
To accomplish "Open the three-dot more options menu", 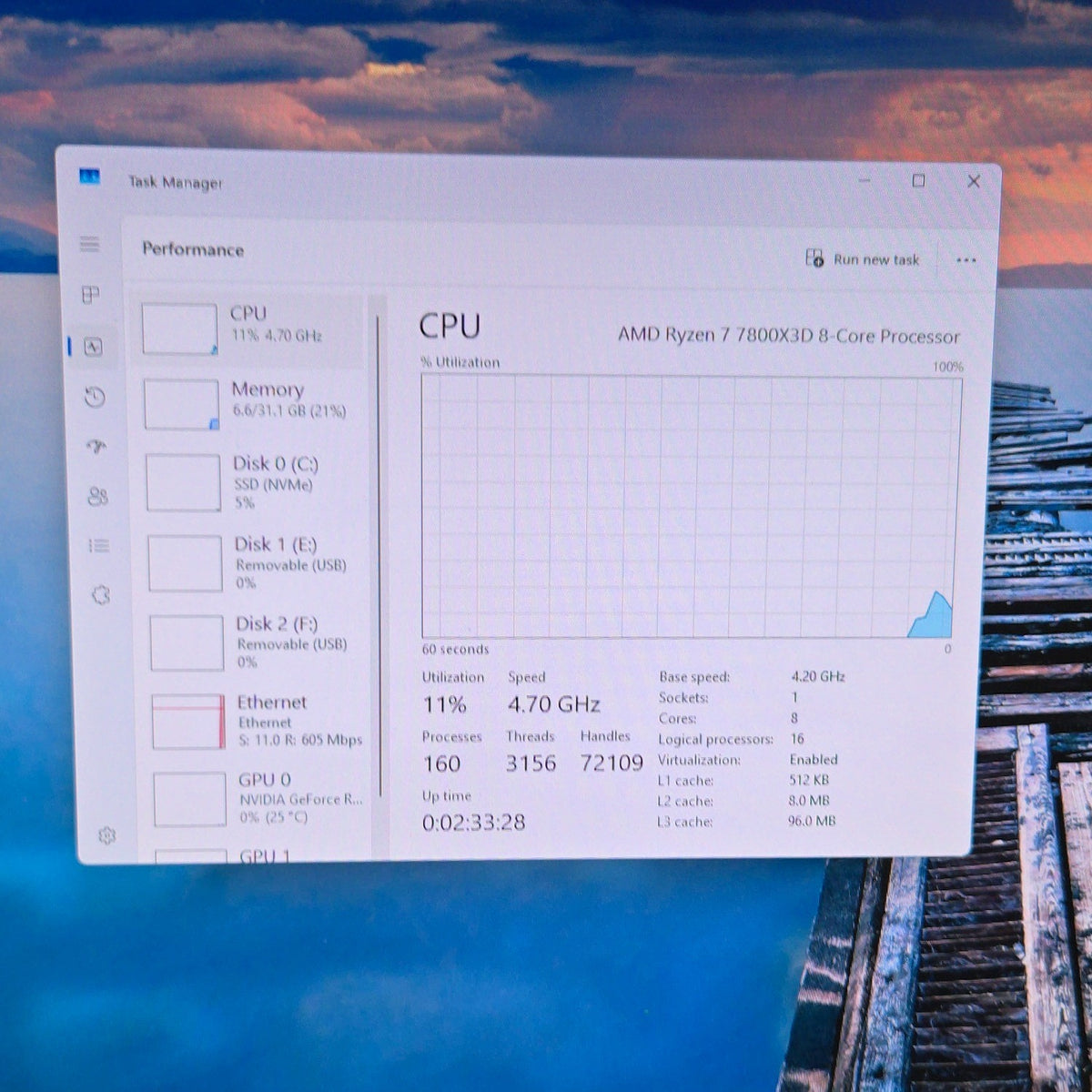I will click(x=966, y=260).
